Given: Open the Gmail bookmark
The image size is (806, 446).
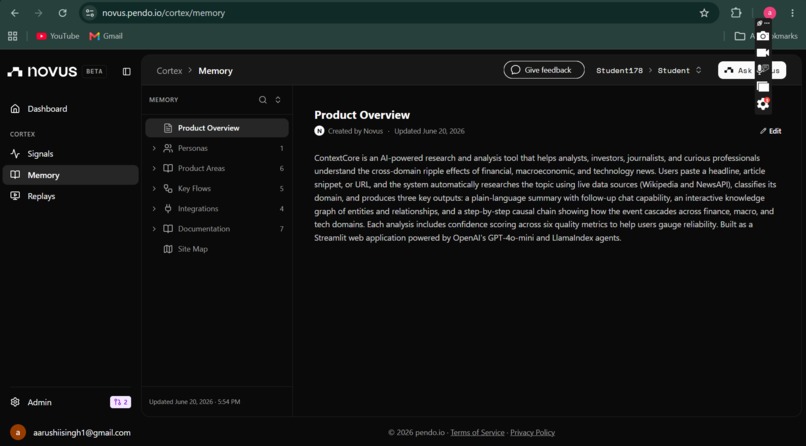Looking at the screenshot, I should [x=106, y=36].
